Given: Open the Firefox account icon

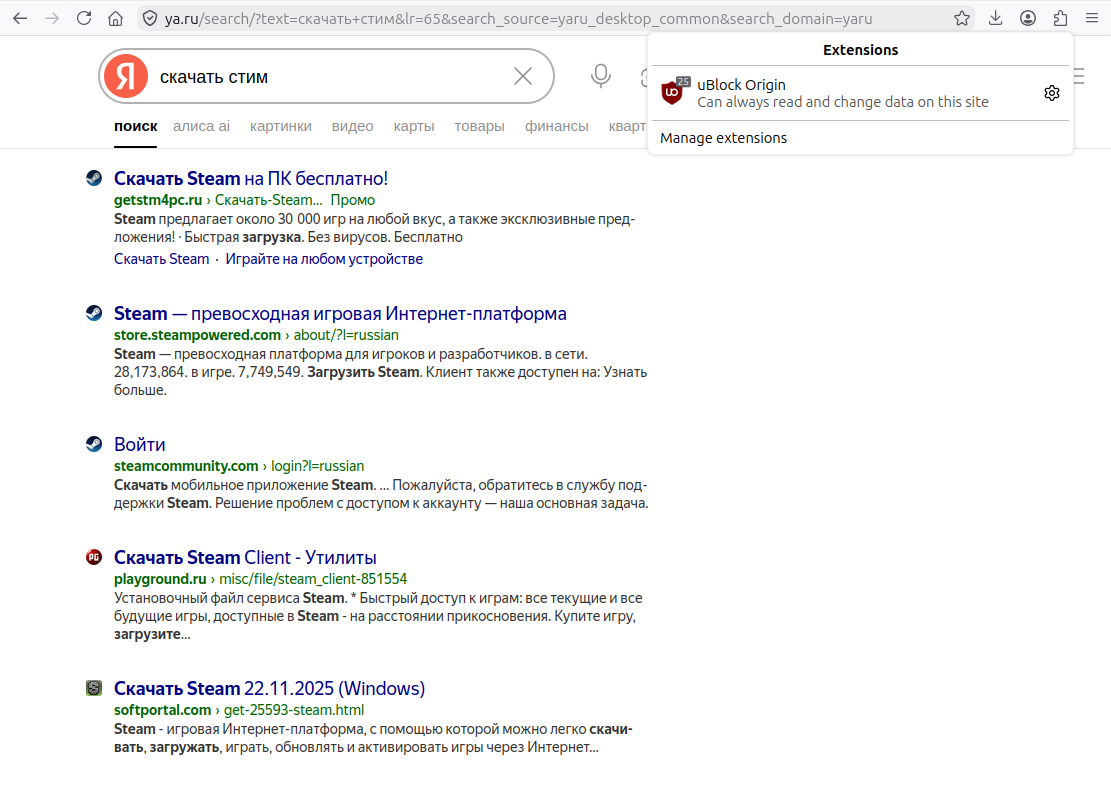Looking at the screenshot, I should click(x=1028, y=18).
